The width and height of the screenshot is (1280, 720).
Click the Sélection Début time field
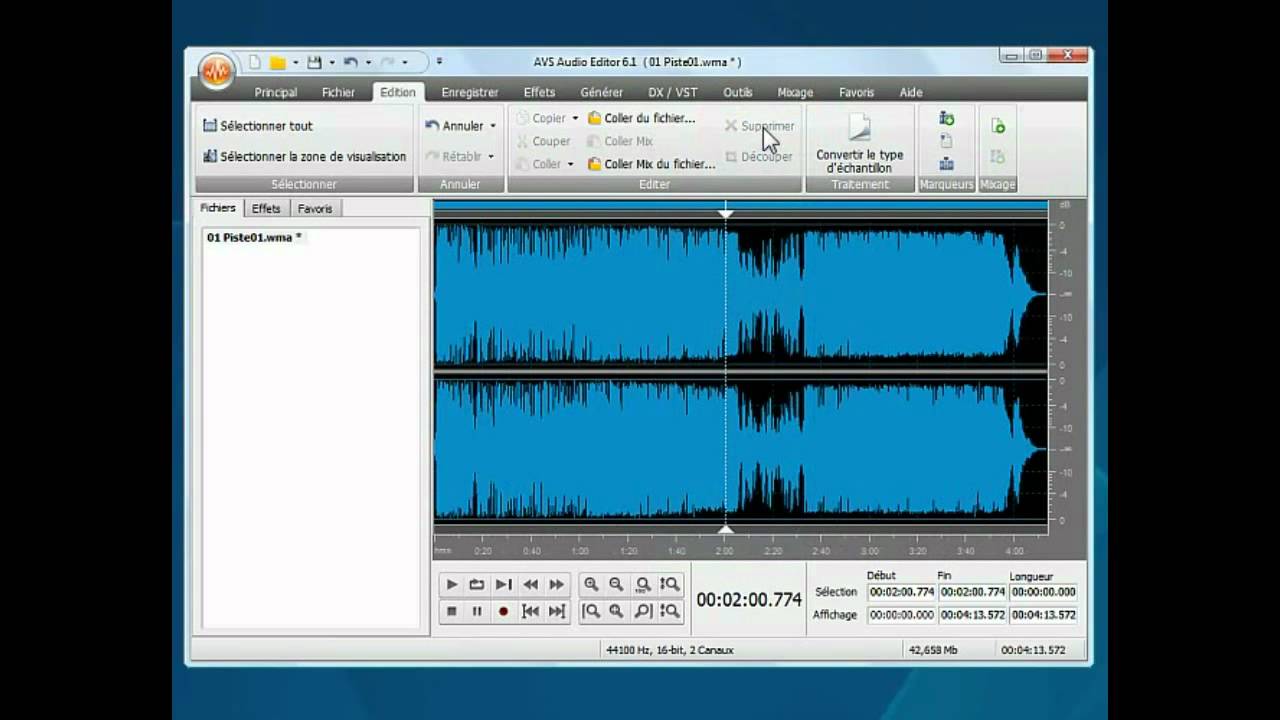[x=901, y=592]
